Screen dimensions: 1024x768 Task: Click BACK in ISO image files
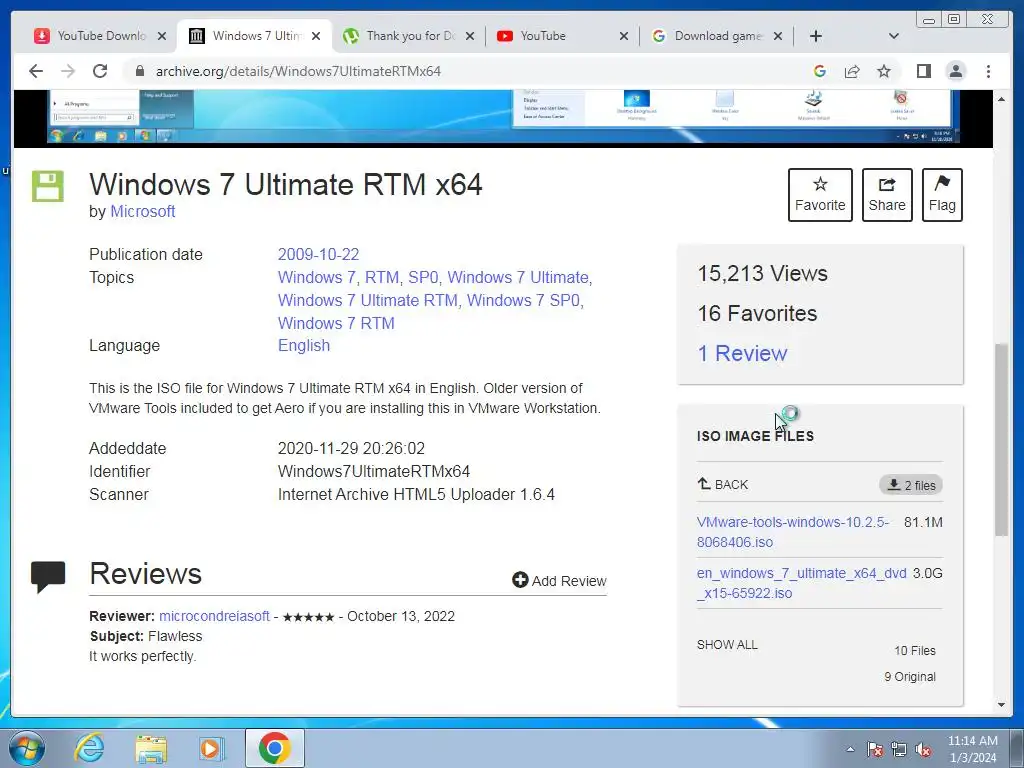[723, 485]
